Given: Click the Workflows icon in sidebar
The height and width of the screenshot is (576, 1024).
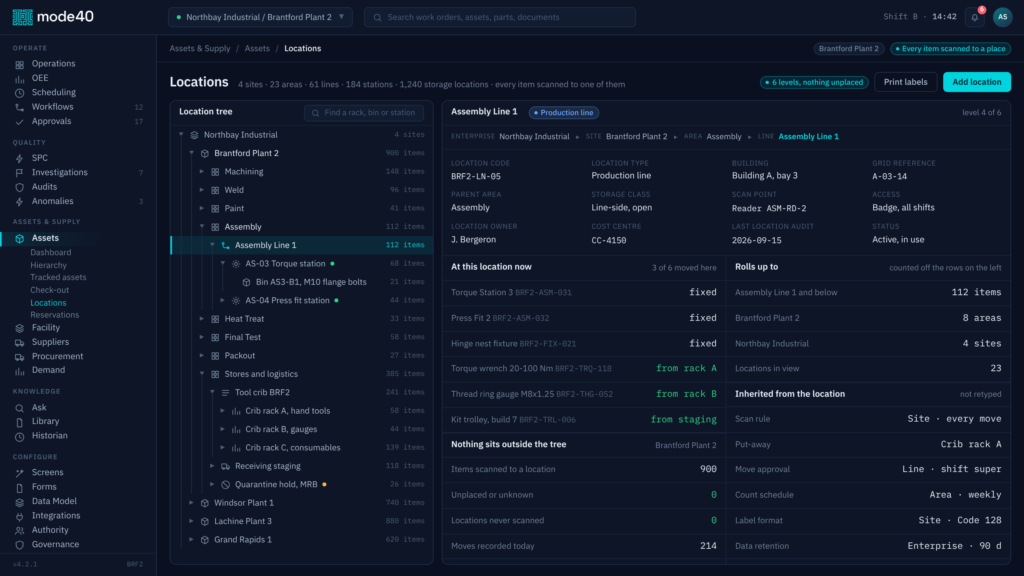Looking at the screenshot, I should [x=20, y=107].
